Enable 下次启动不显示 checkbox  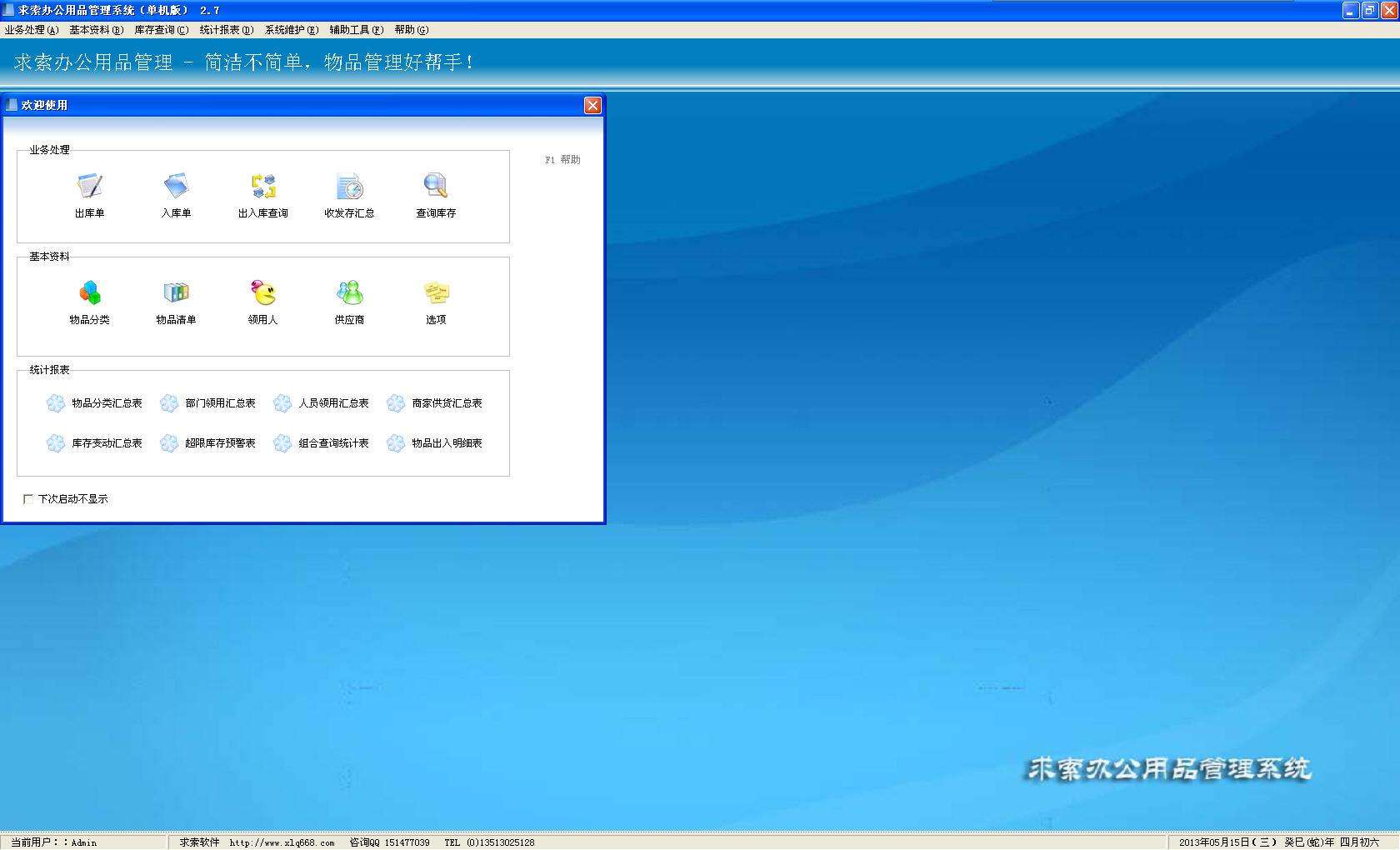click(x=28, y=499)
